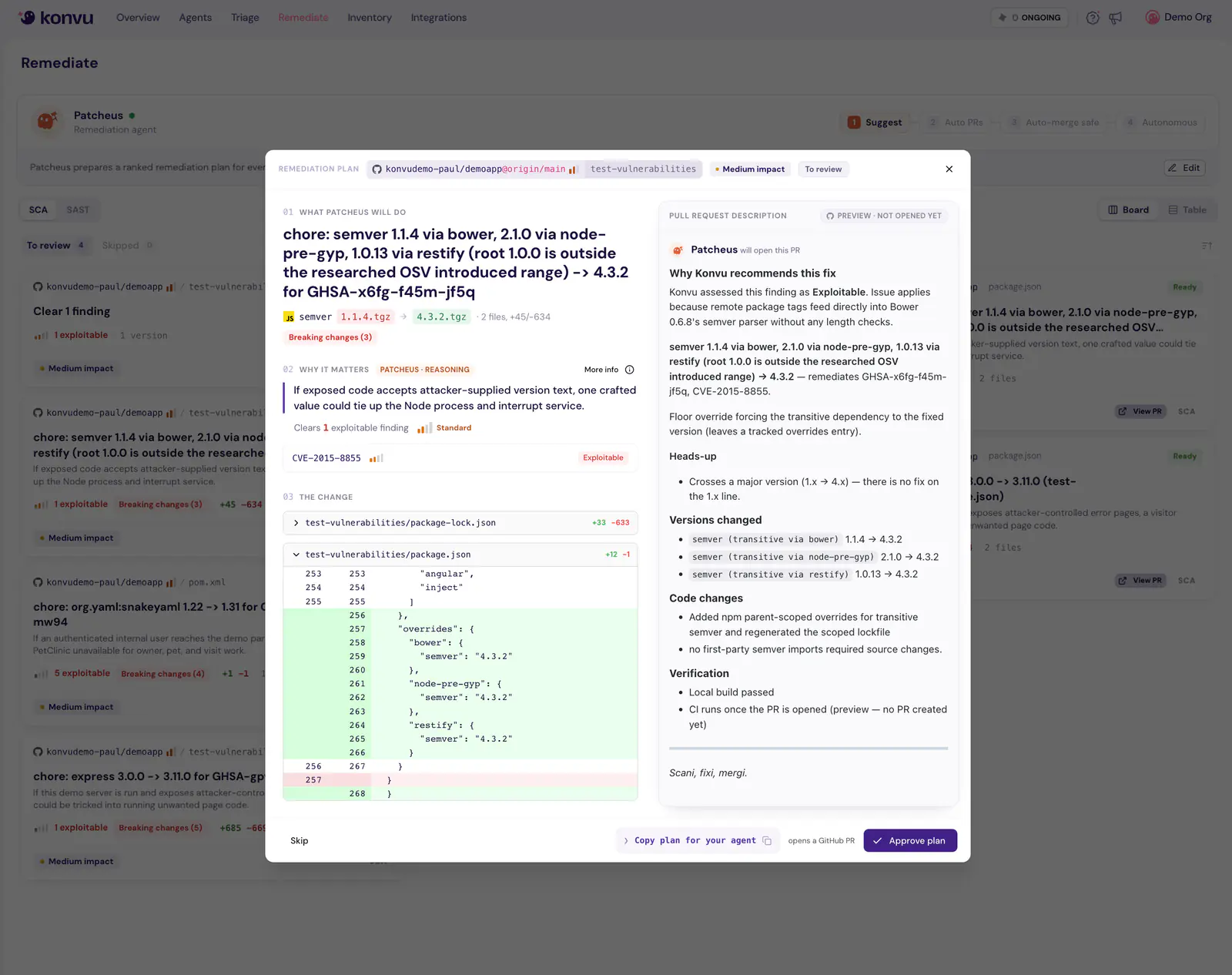Image resolution: width=1232 pixels, height=975 pixels.
Task: Click Breaking changes (4) on snakeyaml card
Action: tap(162, 674)
